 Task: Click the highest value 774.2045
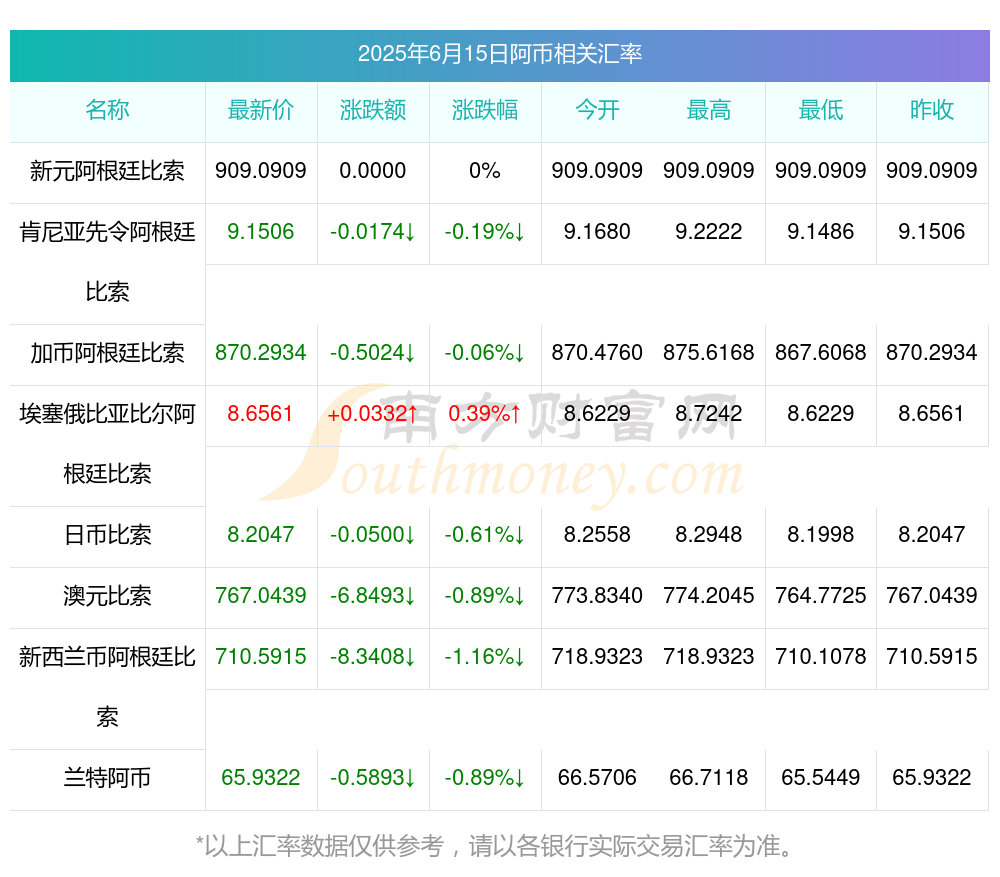709,596
